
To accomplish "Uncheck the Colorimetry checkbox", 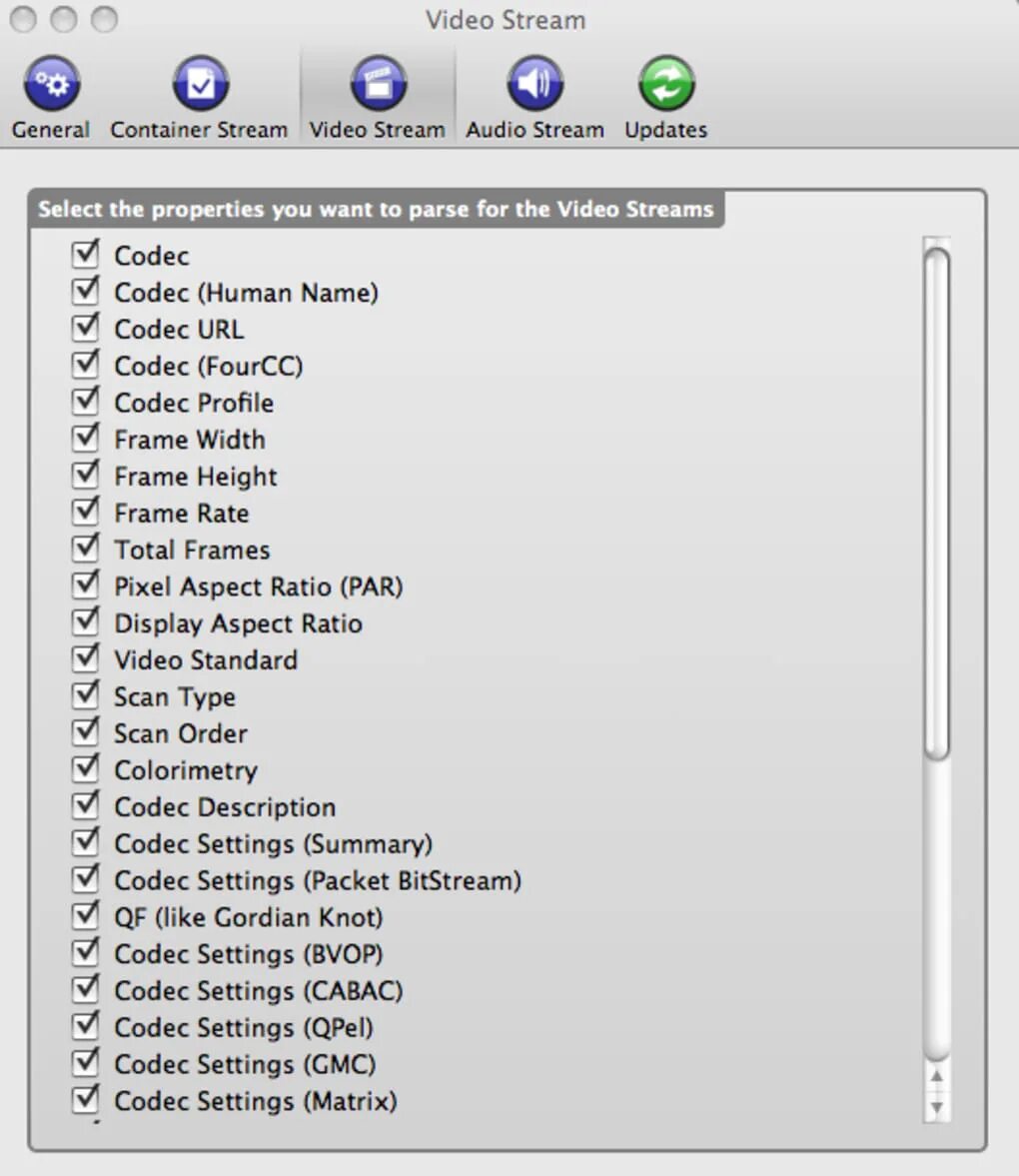I will point(86,768).
